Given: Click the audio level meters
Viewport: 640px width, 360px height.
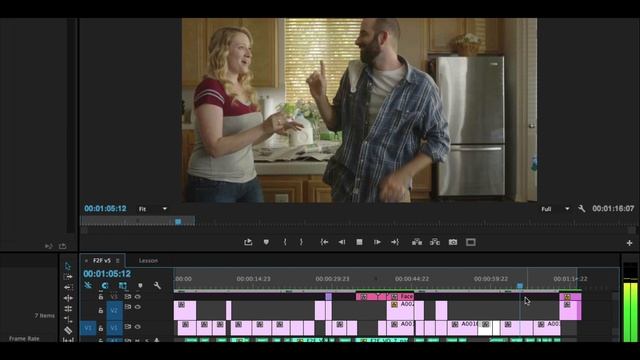Looking at the screenshot, I should [631, 302].
